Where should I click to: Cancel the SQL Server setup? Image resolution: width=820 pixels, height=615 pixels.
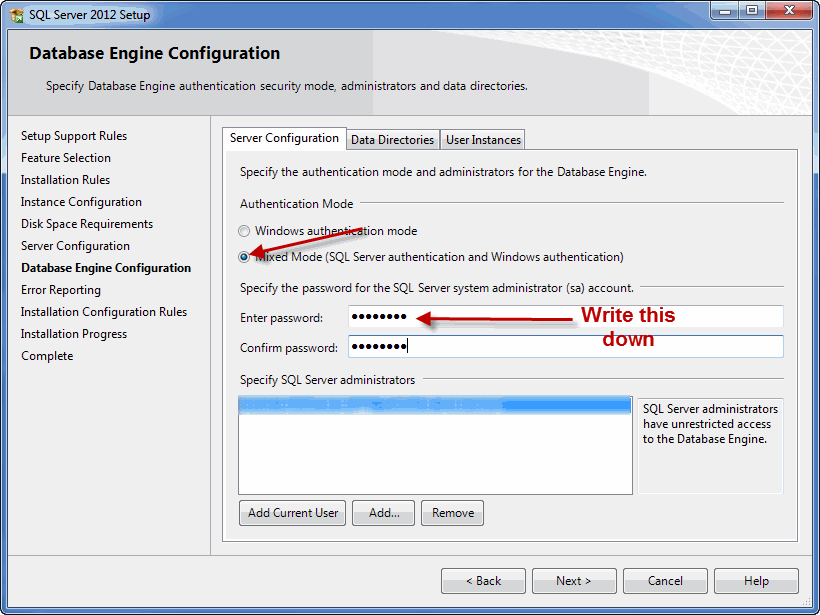(665, 581)
